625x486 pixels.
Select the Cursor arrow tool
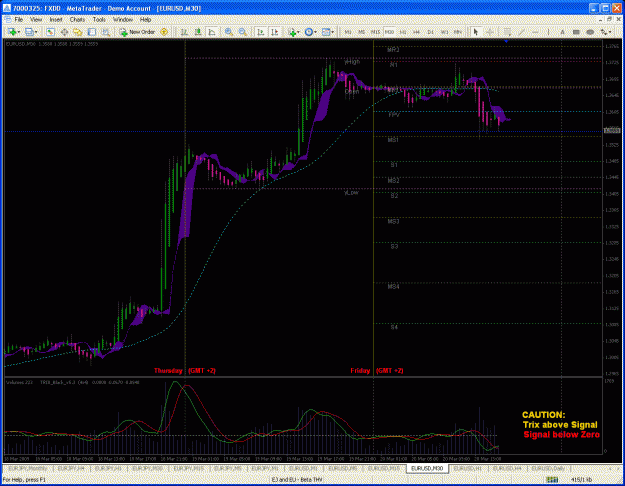tap(476, 32)
